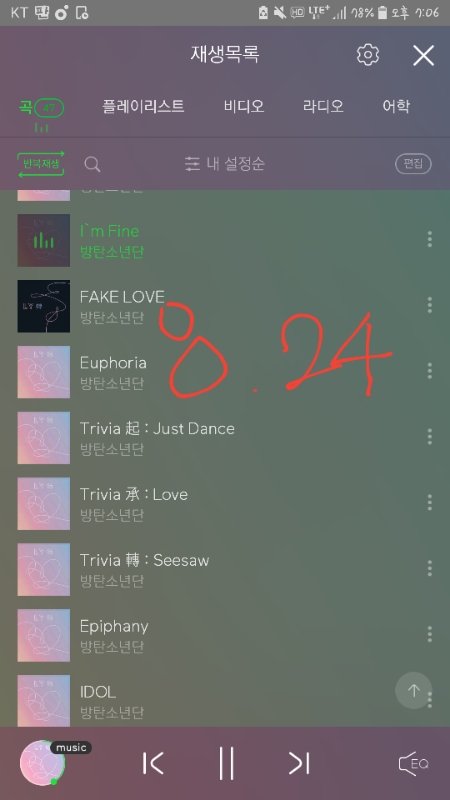The height and width of the screenshot is (800, 450).
Task: Open playlist settings gear icon
Action: (367, 55)
